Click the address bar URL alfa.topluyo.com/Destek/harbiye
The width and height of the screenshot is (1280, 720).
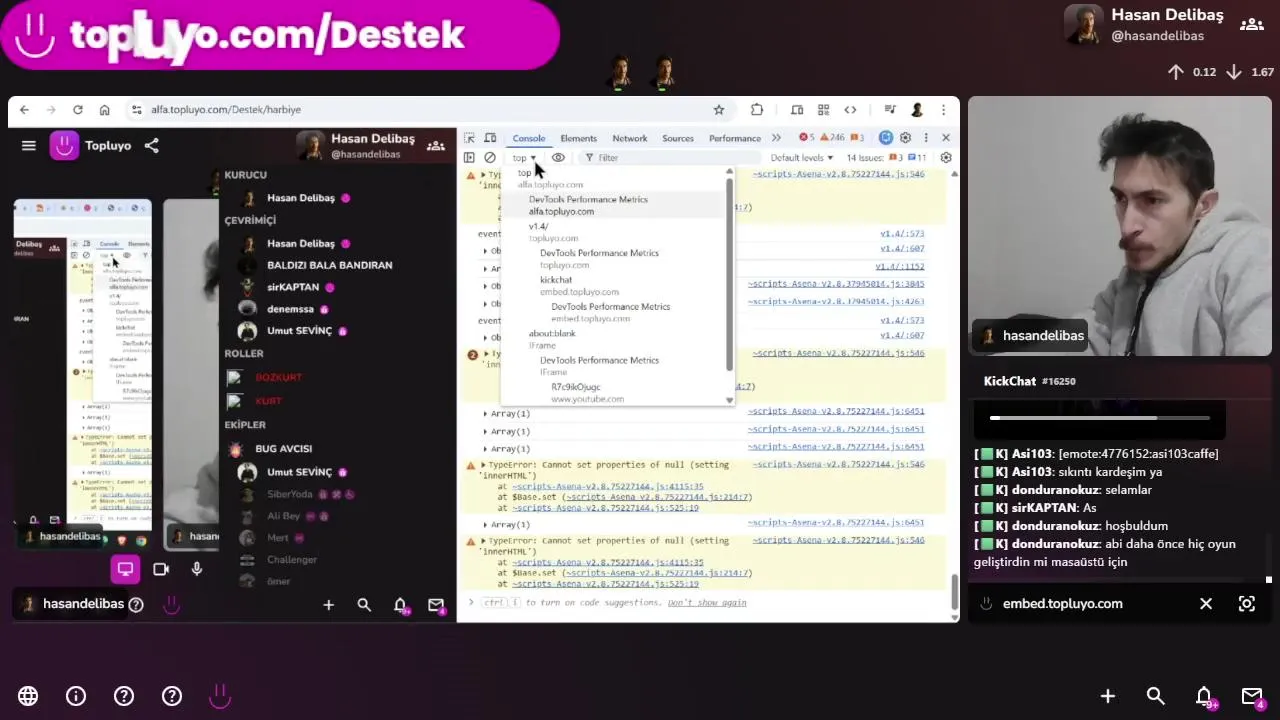(x=226, y=110)
